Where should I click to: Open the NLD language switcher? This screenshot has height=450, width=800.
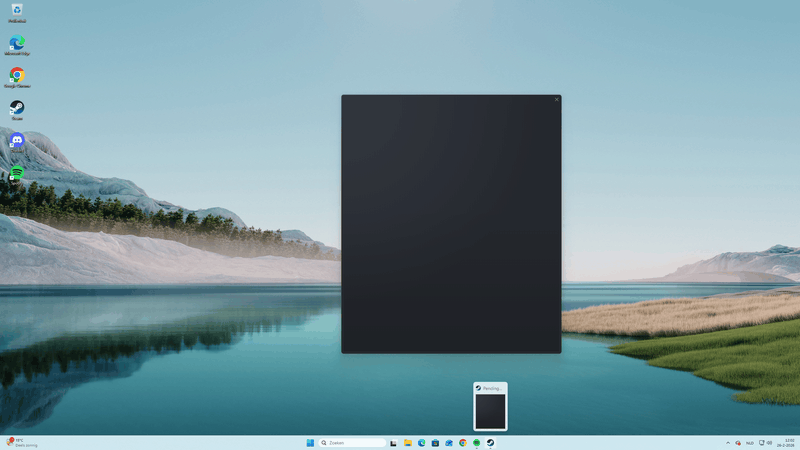click(x=749, y=443)
